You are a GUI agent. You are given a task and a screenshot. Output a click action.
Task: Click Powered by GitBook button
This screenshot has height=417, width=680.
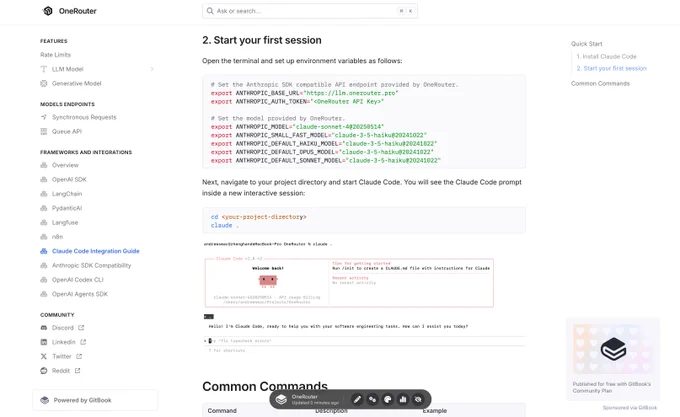[x=95, y=400]
